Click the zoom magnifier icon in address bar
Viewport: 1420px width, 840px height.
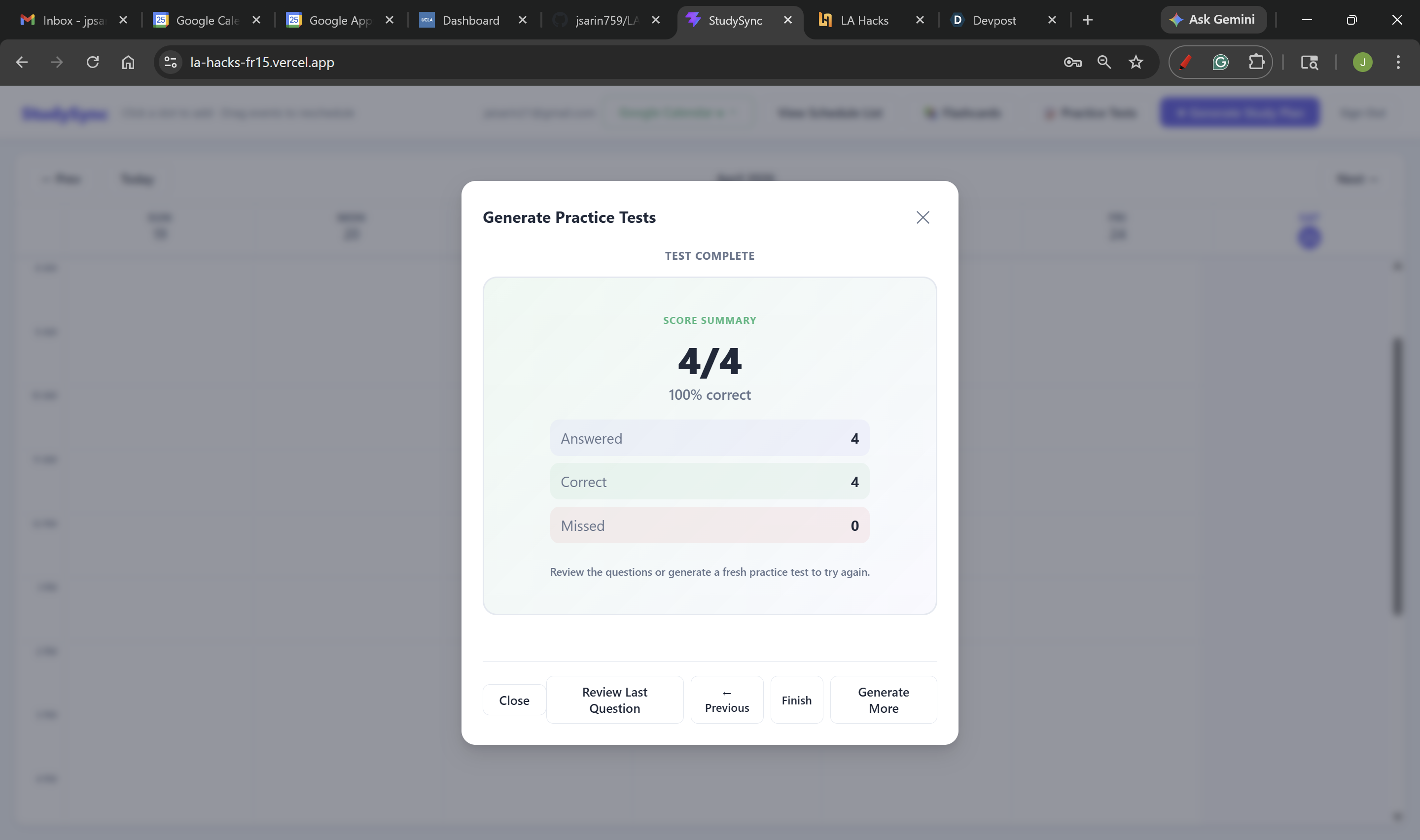1103,62
